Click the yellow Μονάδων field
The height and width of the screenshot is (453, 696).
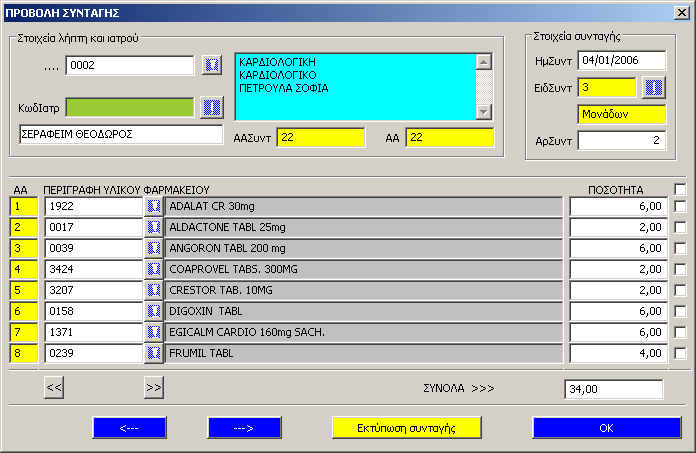click(x=621, y=114)
